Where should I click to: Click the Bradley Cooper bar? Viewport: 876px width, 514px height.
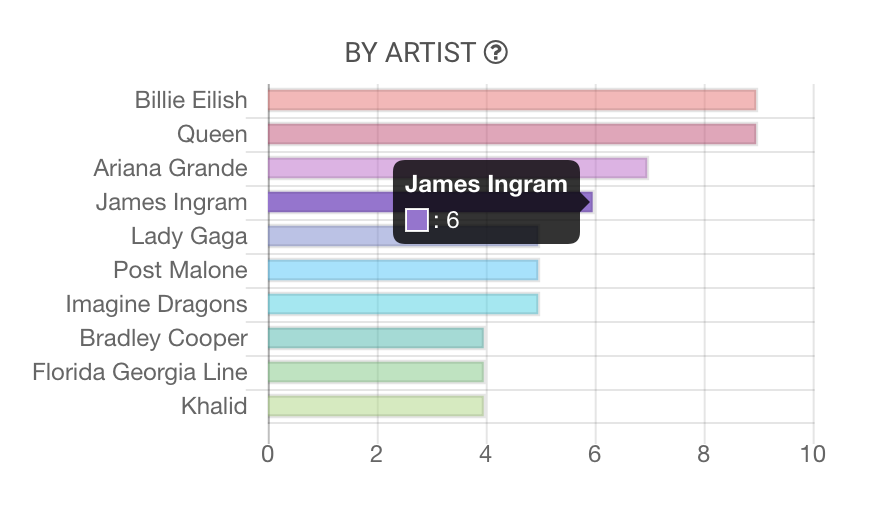[x=376, y=338]
